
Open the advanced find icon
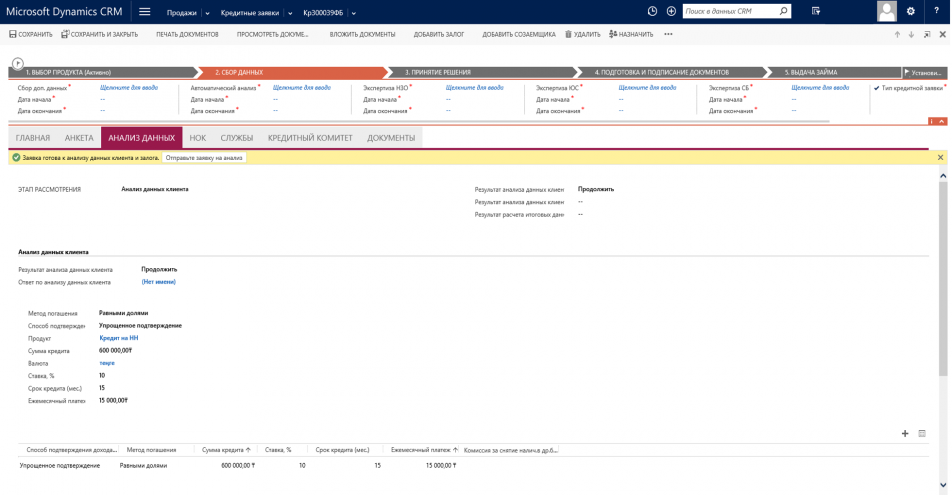click(x=816, y=12)
